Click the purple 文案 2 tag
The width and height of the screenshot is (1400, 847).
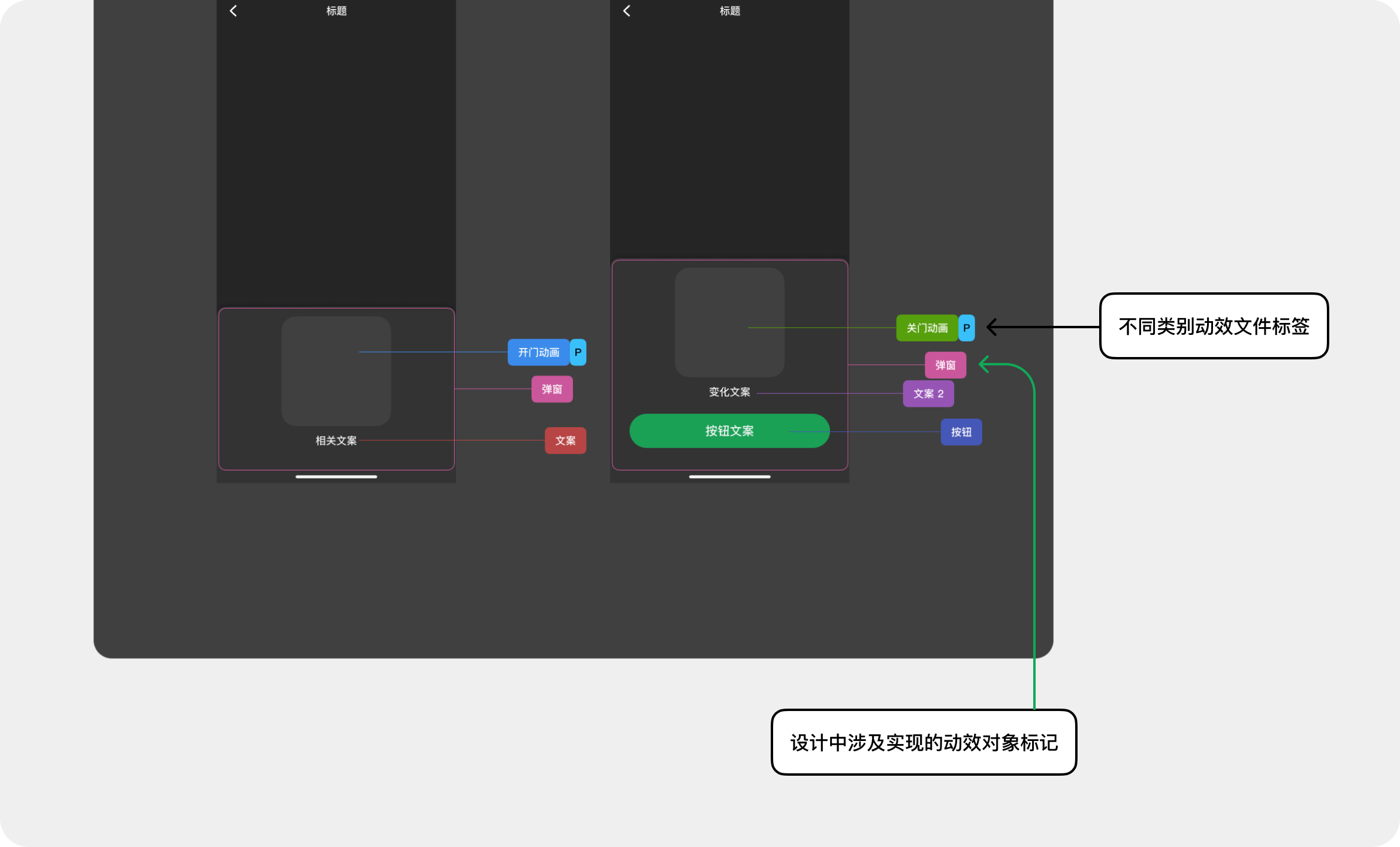pyautogui.click(x=928, y=394)
